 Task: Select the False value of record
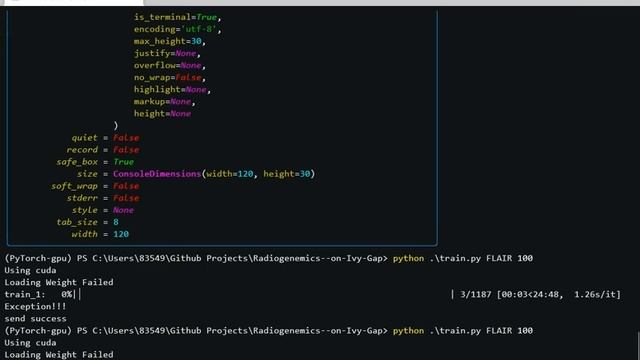(x=126, y=150)
